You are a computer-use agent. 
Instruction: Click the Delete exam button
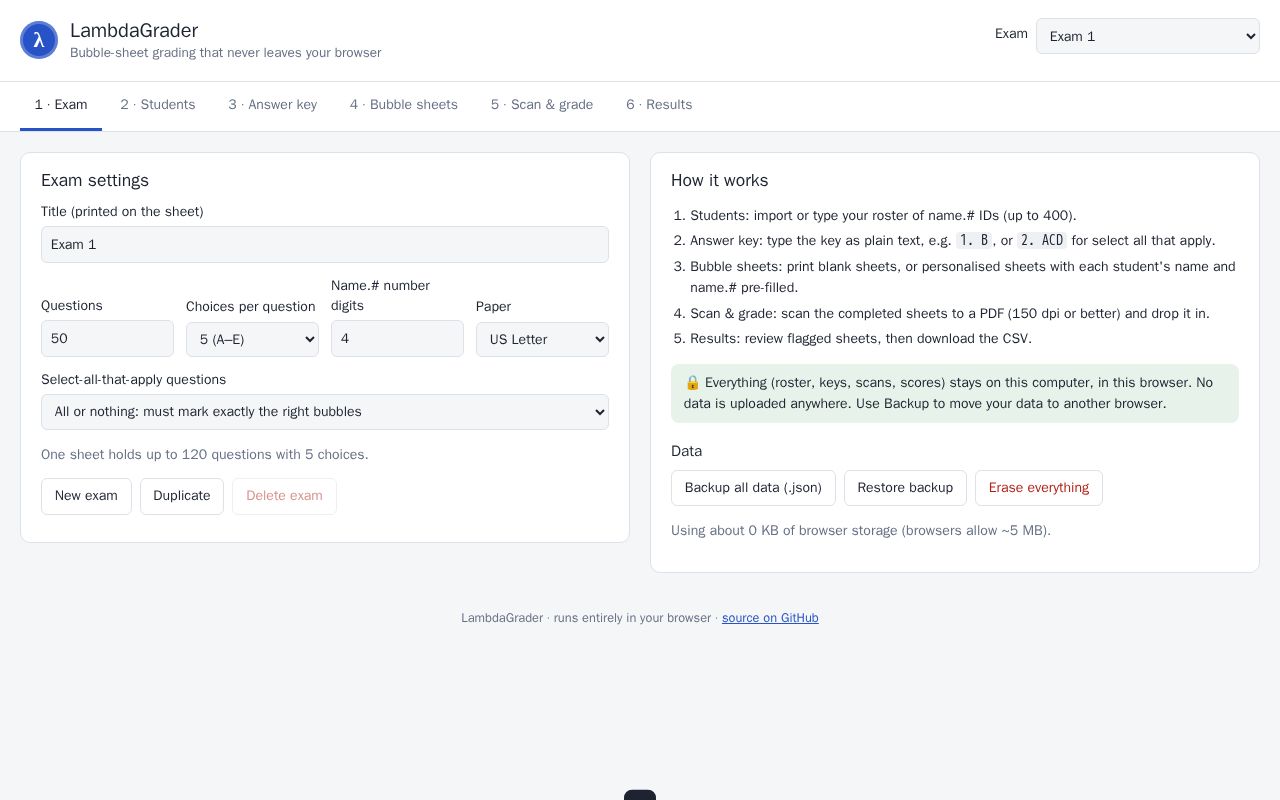point(284,496)
